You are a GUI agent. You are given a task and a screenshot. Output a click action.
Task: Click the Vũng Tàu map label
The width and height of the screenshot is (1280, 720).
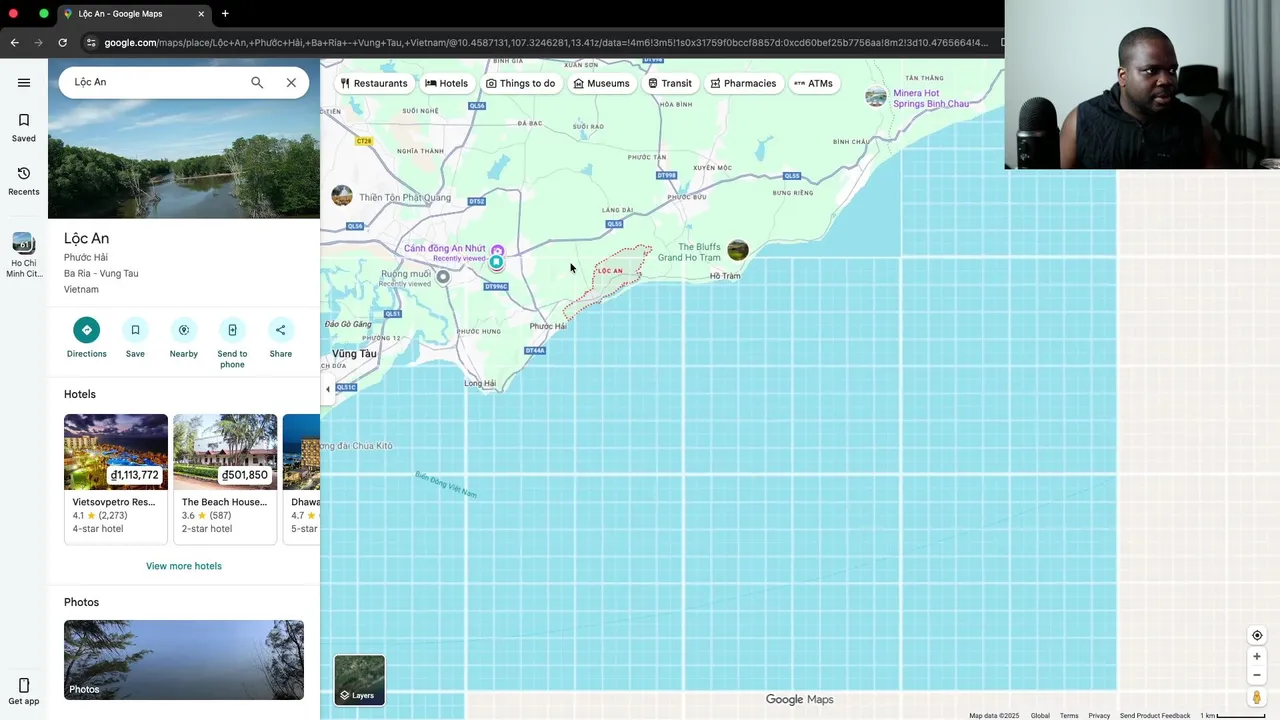355,354
